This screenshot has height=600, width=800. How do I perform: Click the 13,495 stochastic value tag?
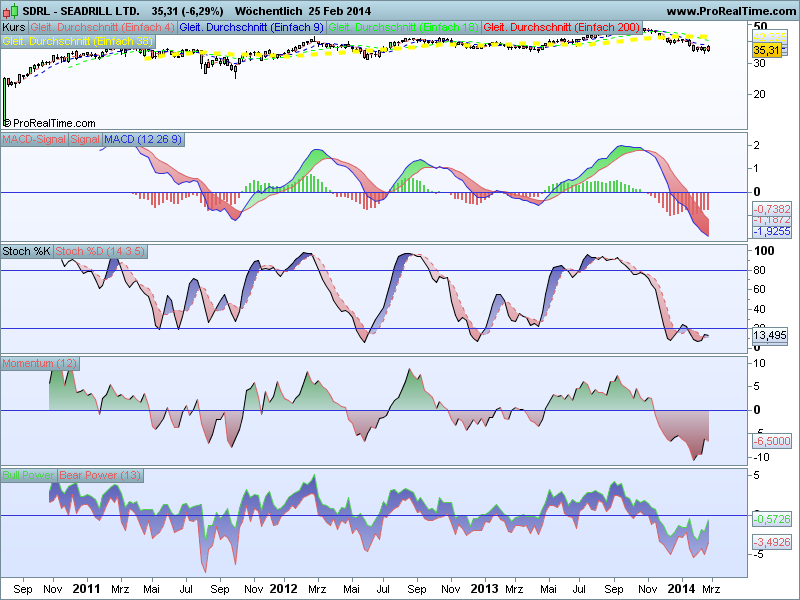click(770, 335)
